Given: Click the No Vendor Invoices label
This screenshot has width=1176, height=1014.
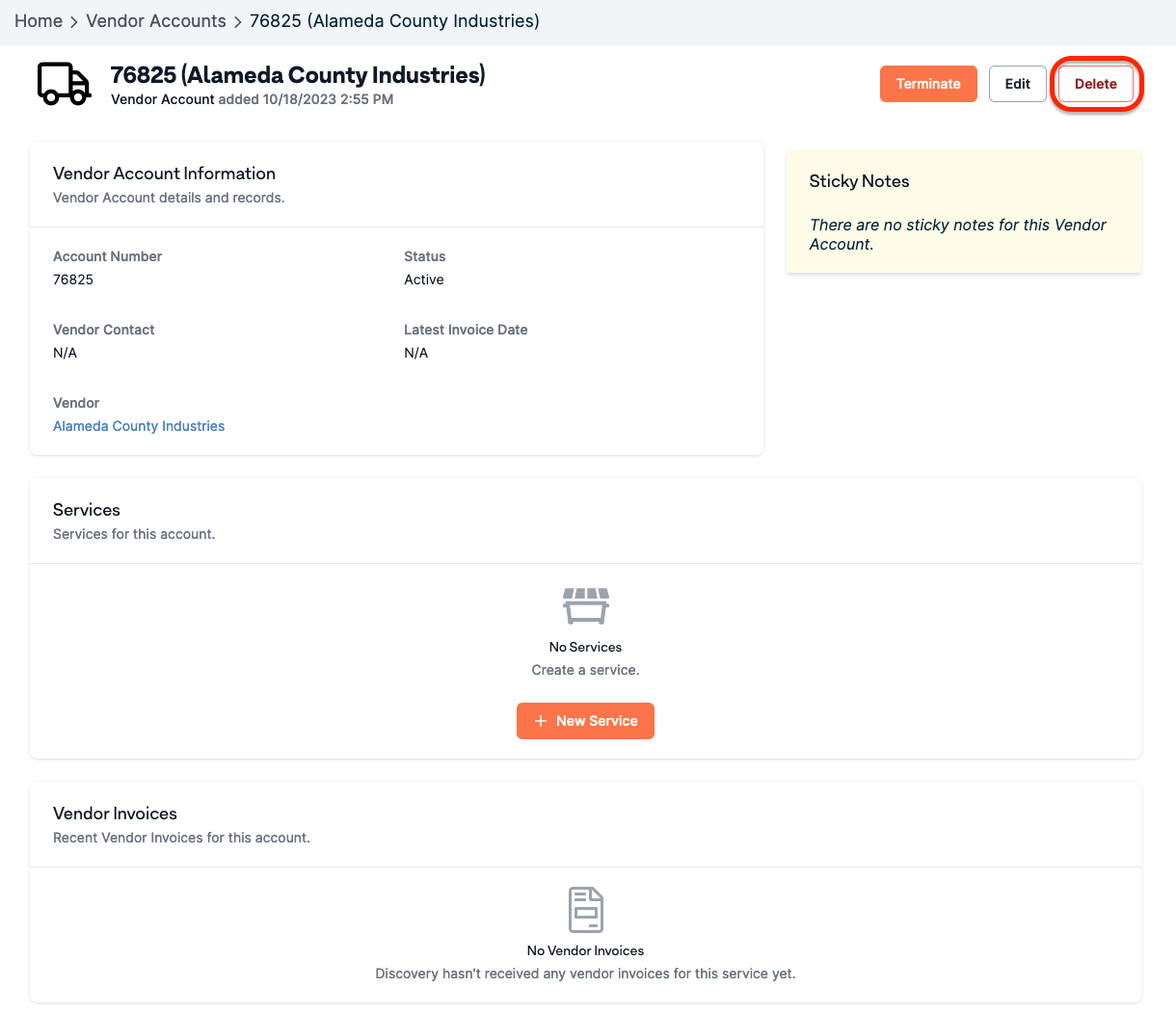Looking at the screenshot, I should (x=585, y=950).
